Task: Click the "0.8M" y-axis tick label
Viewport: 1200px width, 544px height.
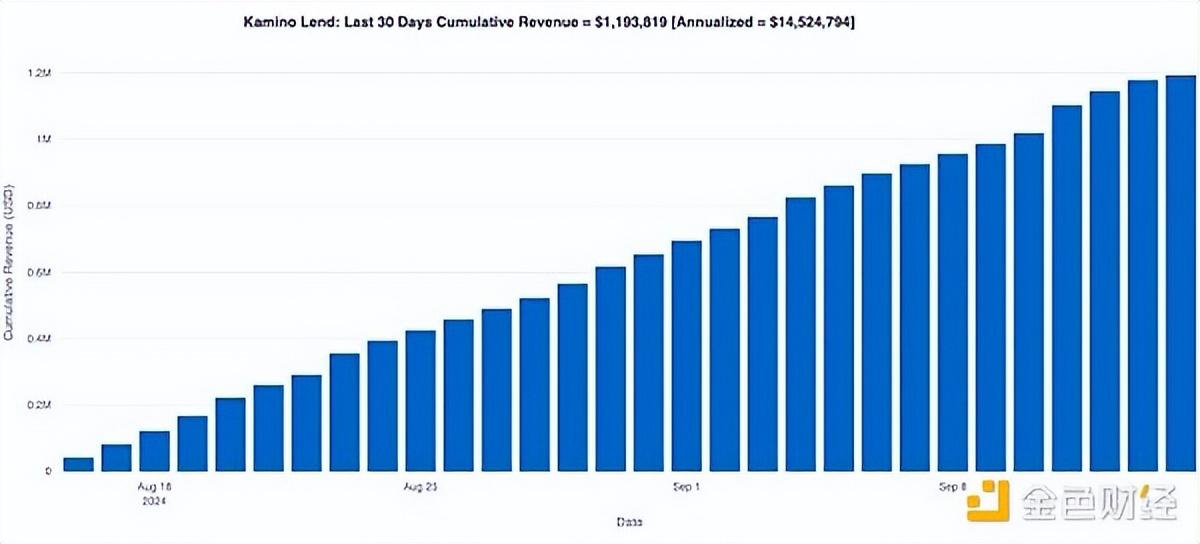Action: tap(41, 206)
